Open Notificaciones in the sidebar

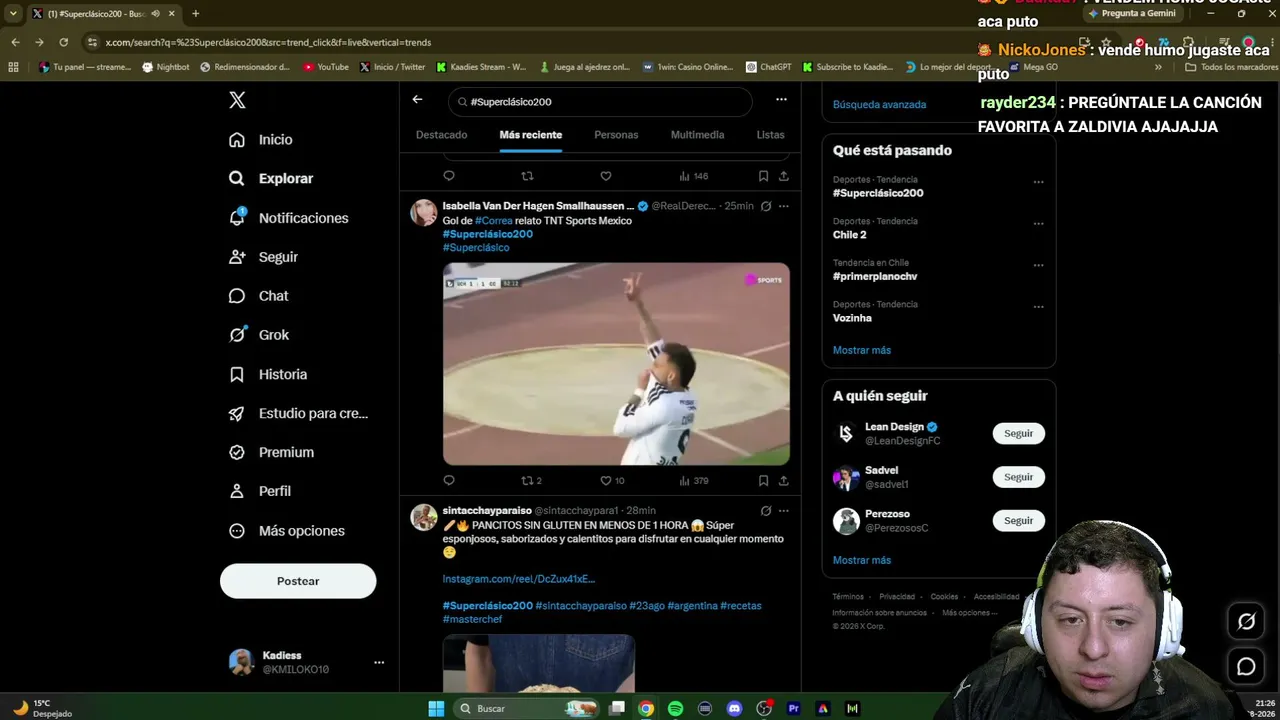(x=289, y=218)
